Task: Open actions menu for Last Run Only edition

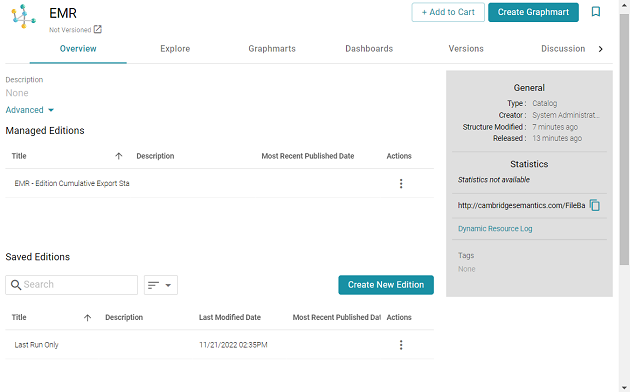Action: (x=401, y=345)
